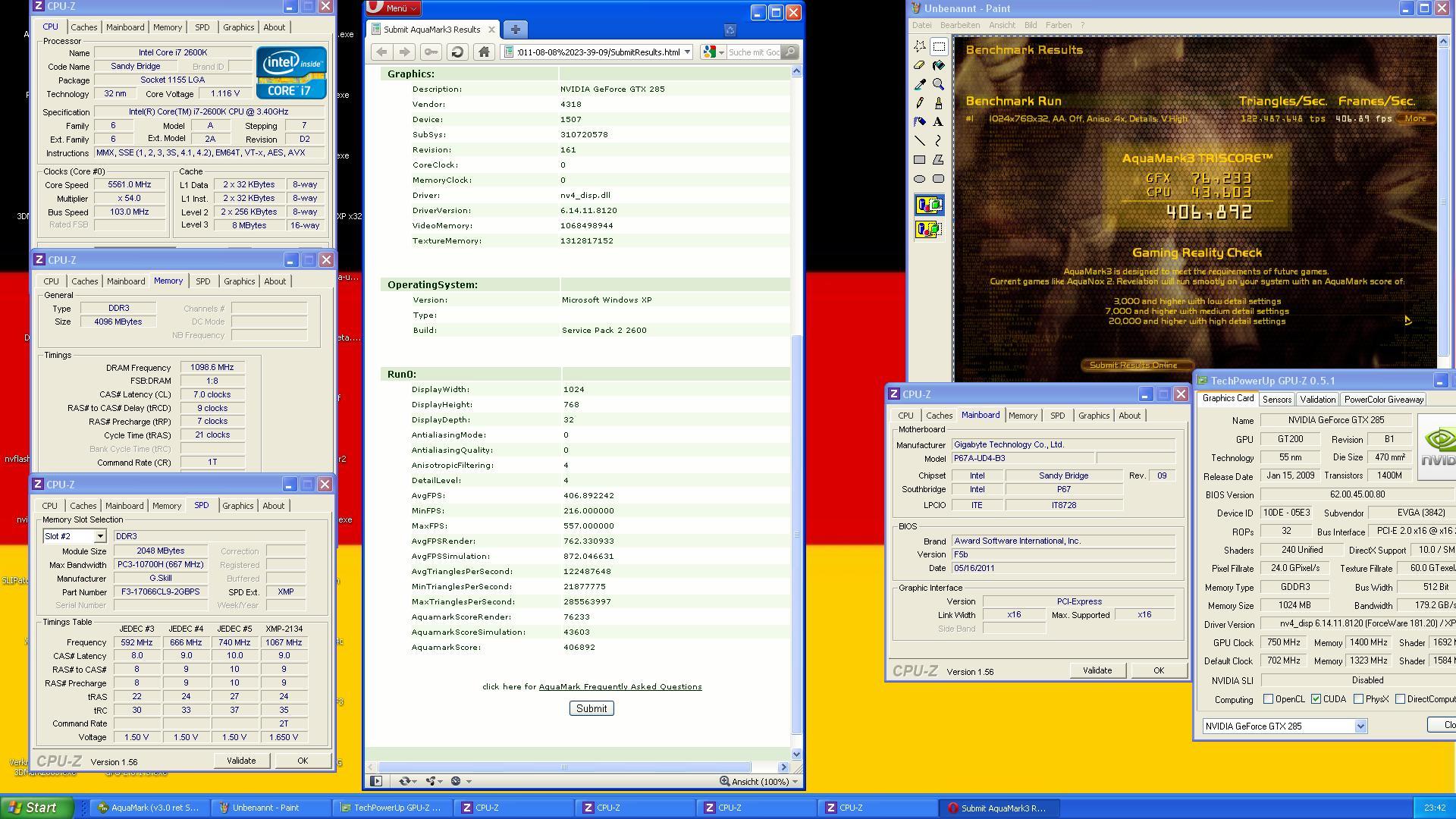Choose the Fill With Color bucket tool
Screen dimensions: 1456x819
coord(939,65)
